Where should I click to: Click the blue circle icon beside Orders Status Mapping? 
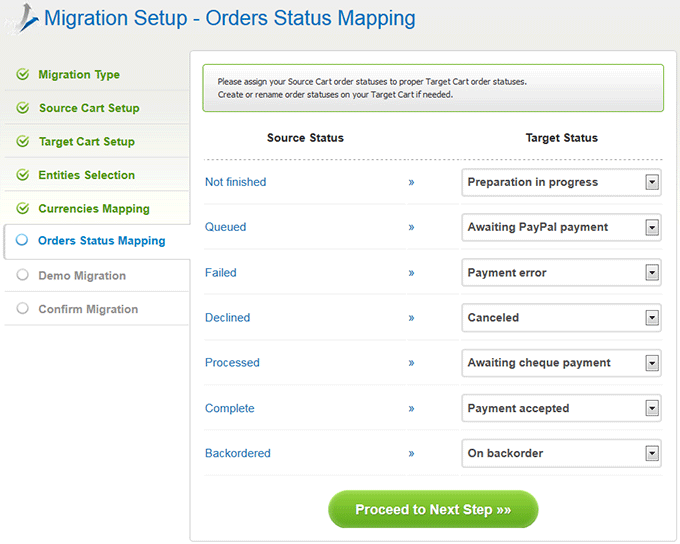coord(22,240)
